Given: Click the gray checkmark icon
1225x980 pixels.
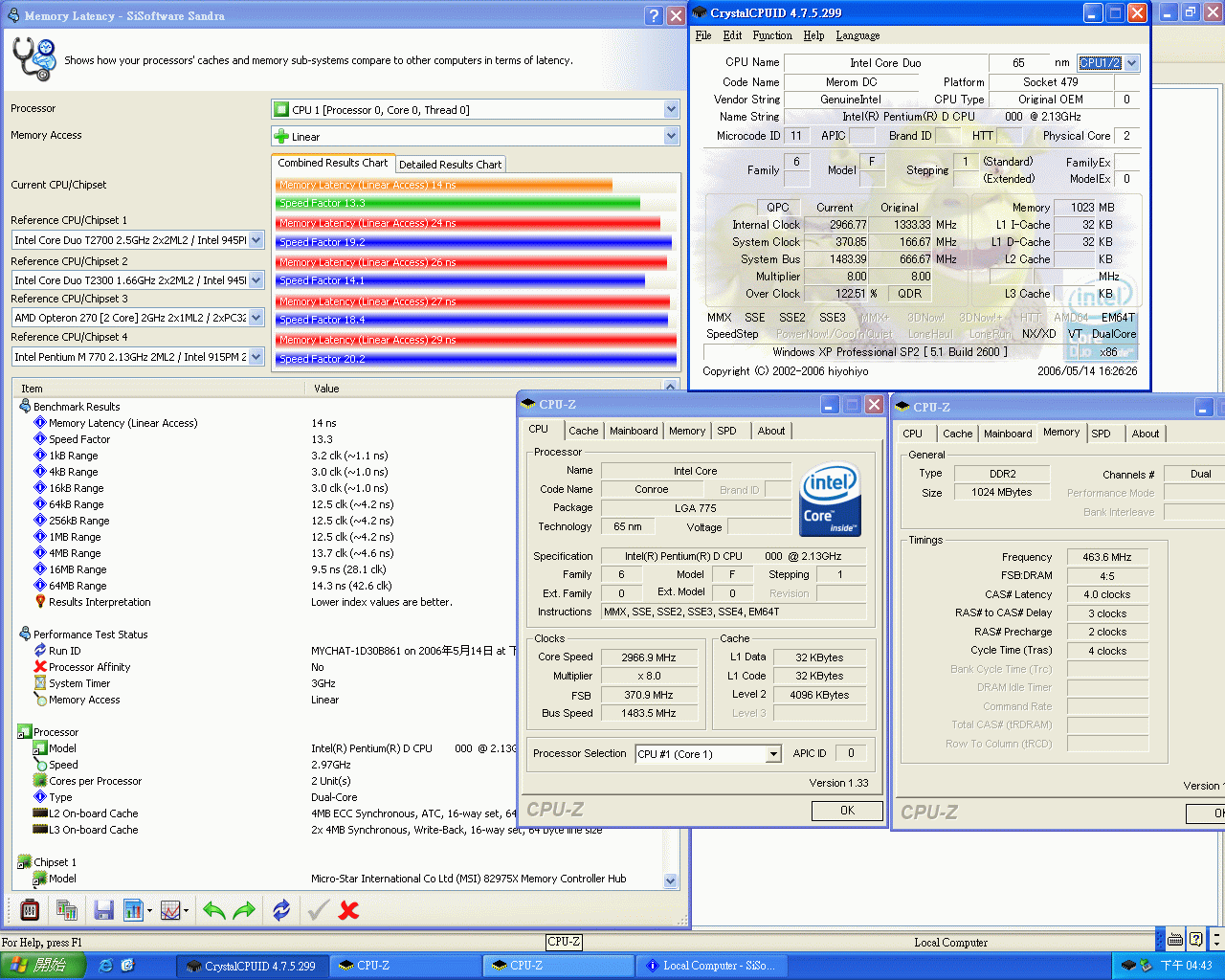Looking at the screenshot, I should click(319, 910).
